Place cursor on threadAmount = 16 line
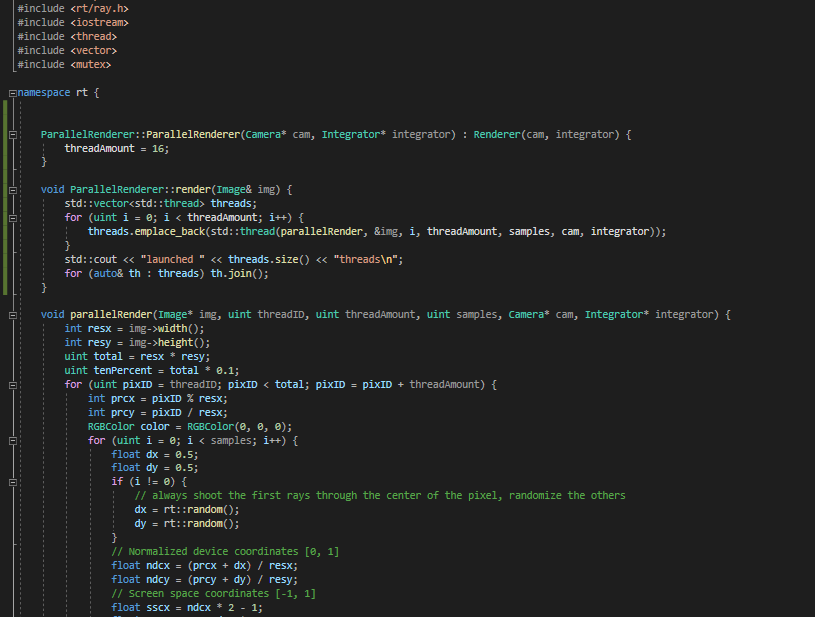815x617 pixels. [117, 149]
